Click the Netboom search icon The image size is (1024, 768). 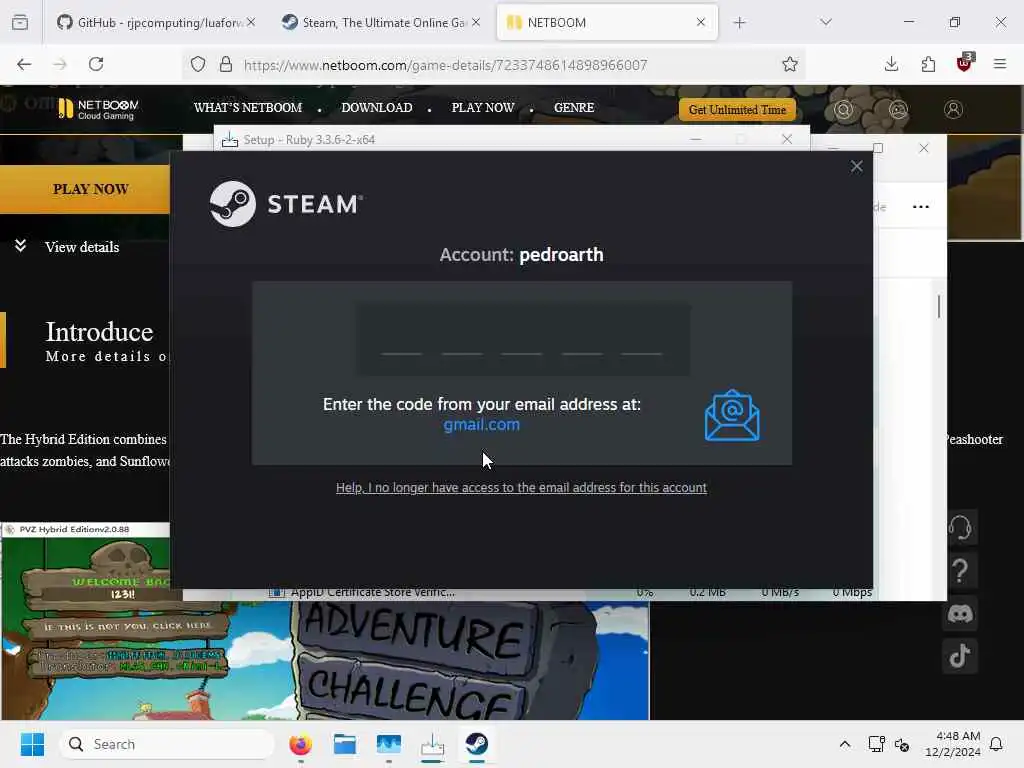[843, 110]
